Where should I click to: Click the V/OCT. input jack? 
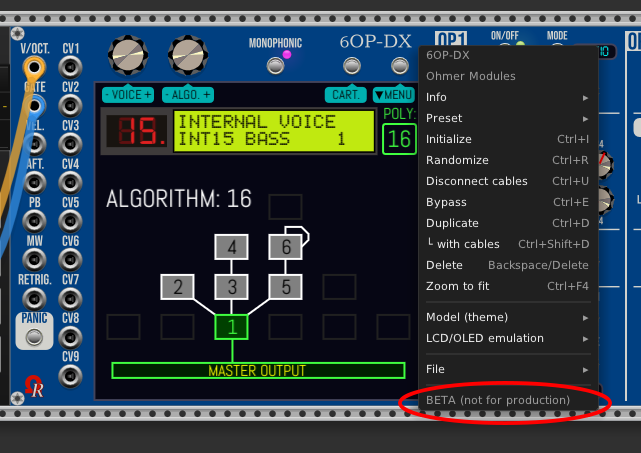coord(34,67)
